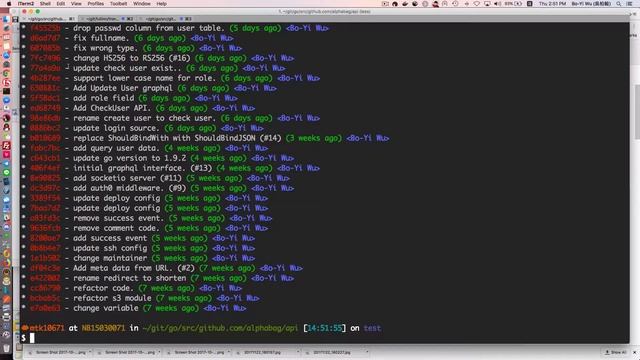Open the Edit menu
Screen dimensions: 640x360
pos(61,4)
